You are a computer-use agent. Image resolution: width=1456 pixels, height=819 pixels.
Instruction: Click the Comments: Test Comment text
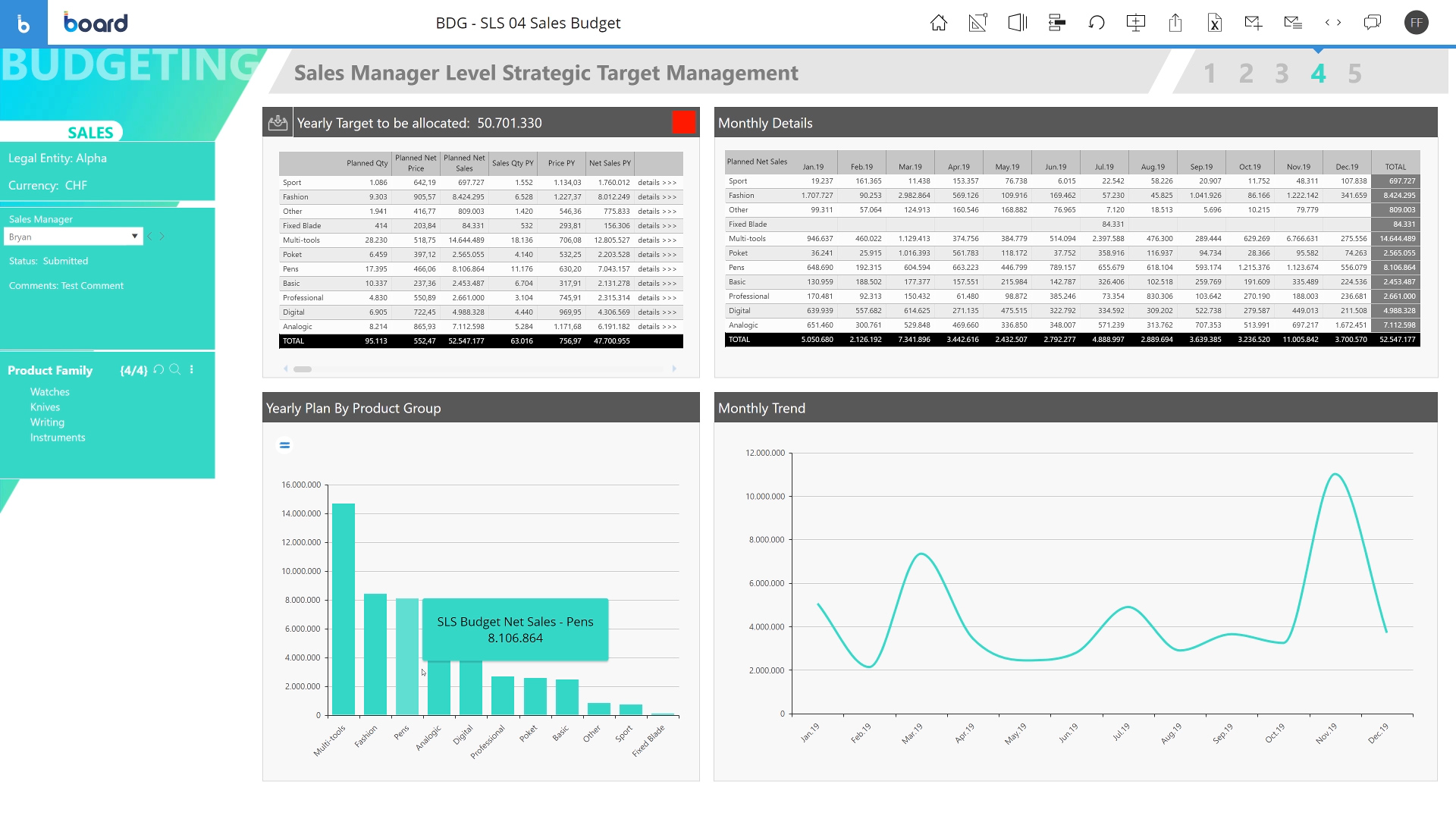click(66, 286)
